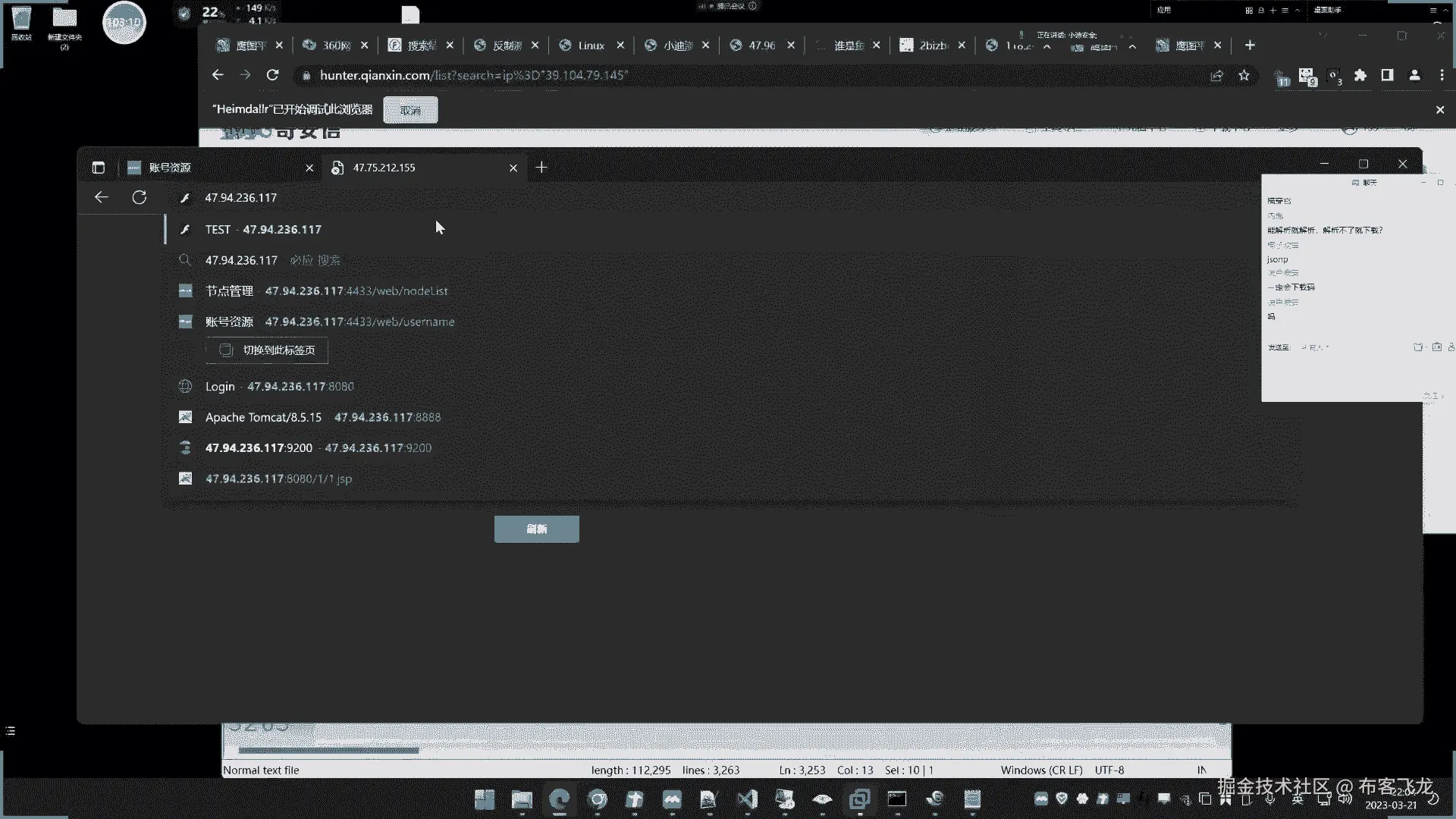Click the Edge back arrow button
The height and width of the screenshot is (819, 1456).
101,197
